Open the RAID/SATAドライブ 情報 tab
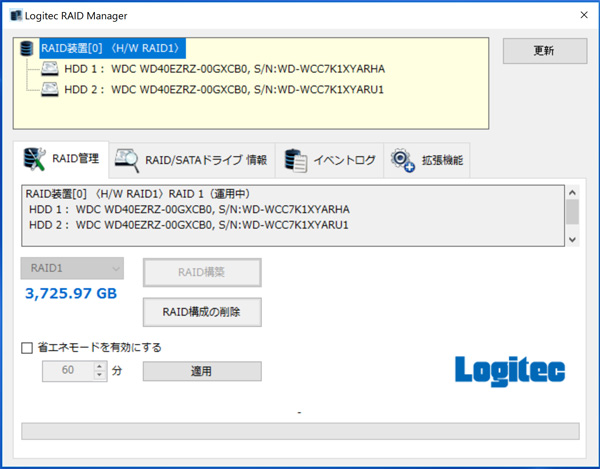This screenshot has width=600, height=469. [192, 160]
